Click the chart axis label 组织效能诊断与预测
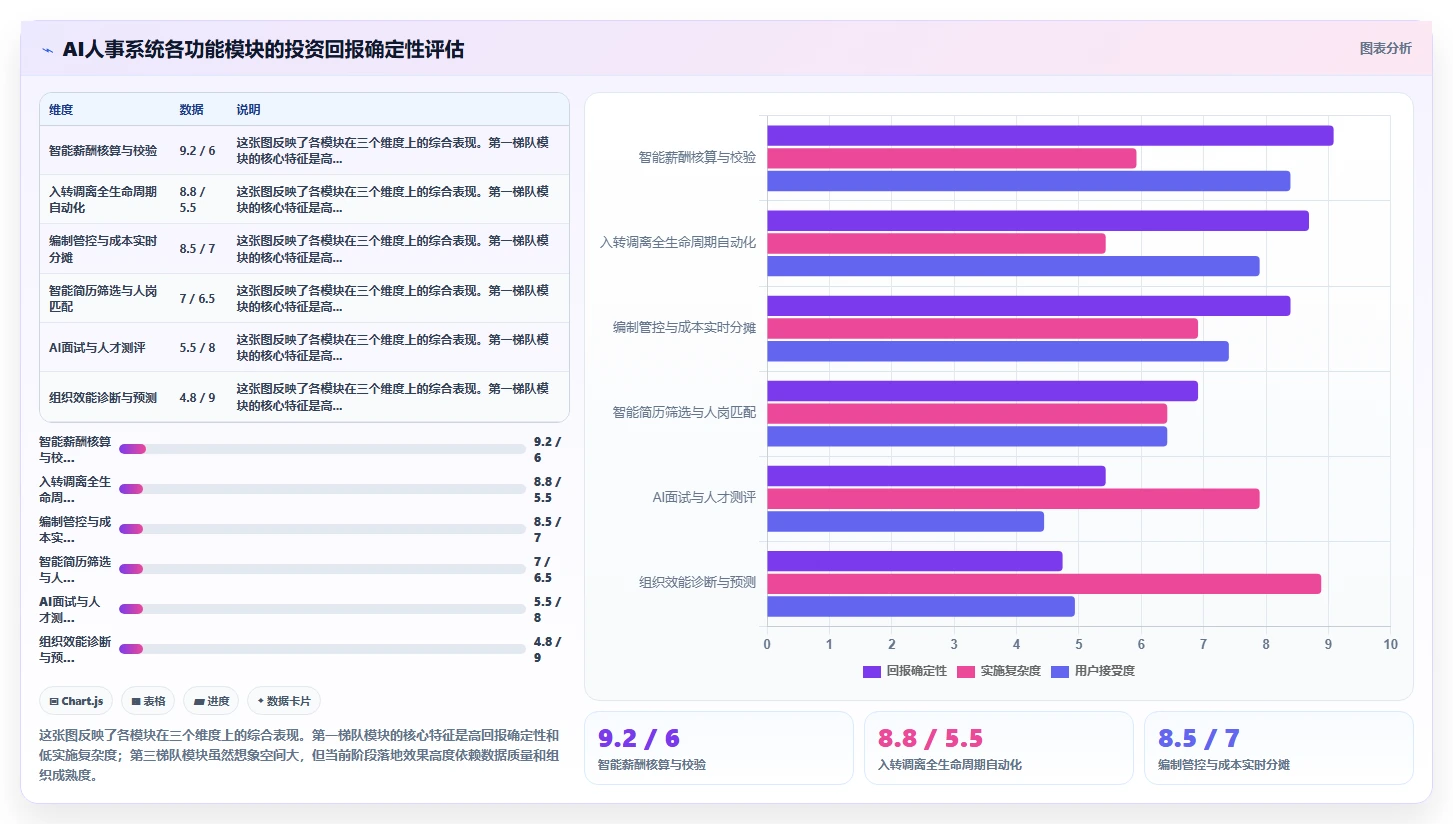 697,582
